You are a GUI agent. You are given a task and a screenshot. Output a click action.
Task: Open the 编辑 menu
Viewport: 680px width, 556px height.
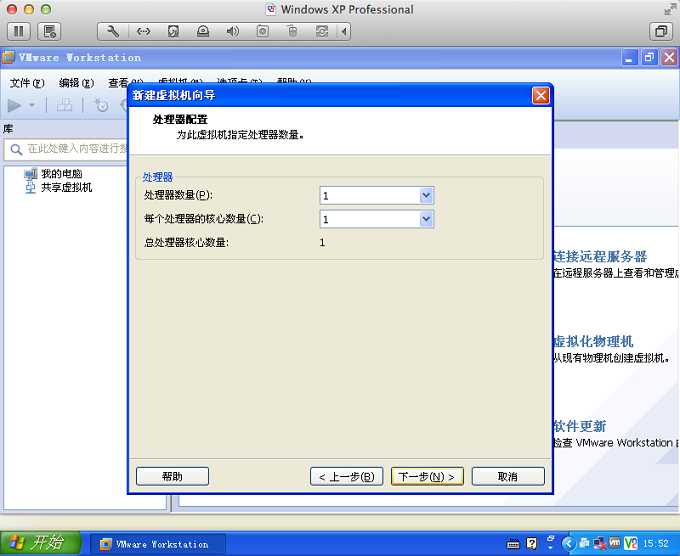click(x=76, y=83)
